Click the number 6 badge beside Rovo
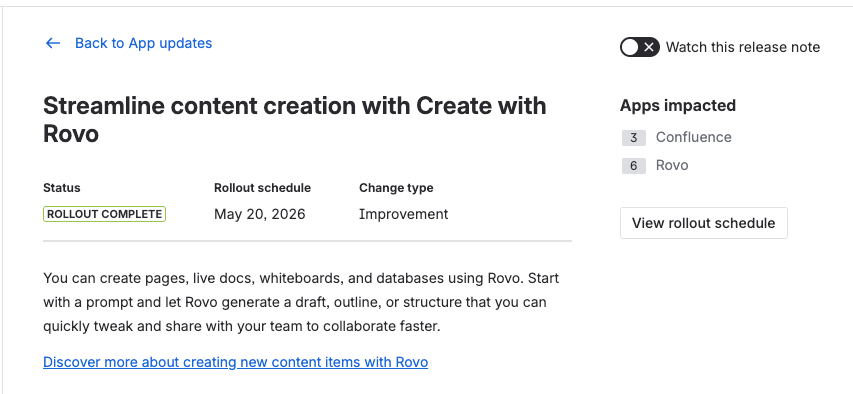853x394 pixels. (634, 166)
